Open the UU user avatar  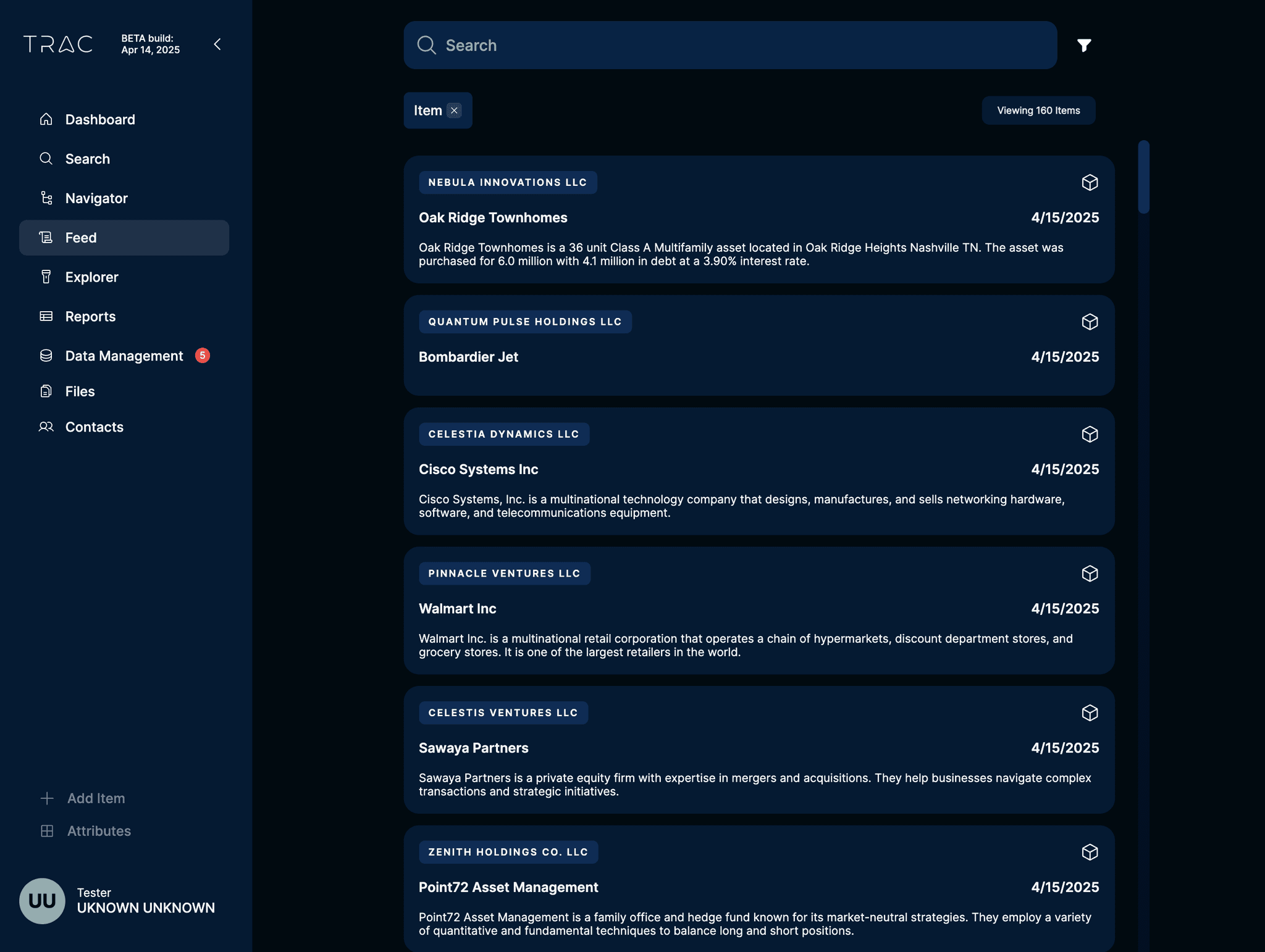pyautogui.click(x=42, y=901)
